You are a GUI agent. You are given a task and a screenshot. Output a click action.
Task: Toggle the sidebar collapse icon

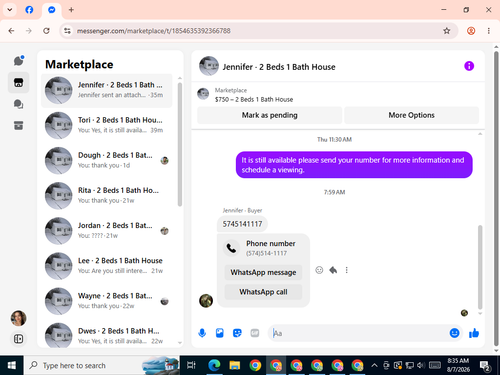pyautogui.click(x=19, y=339)
